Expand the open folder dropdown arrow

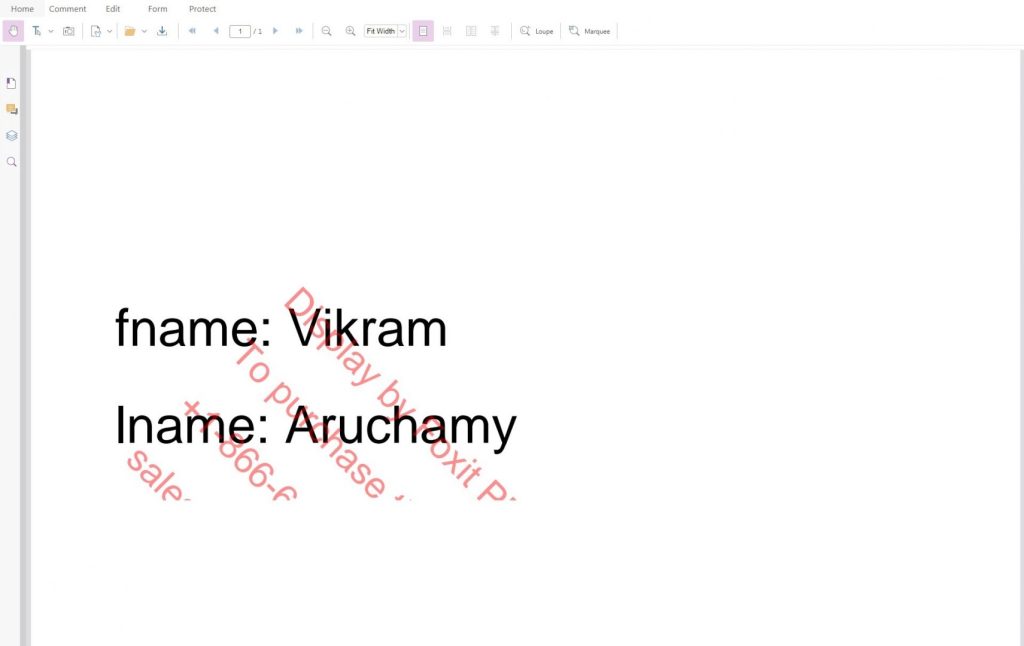point(144,31)
